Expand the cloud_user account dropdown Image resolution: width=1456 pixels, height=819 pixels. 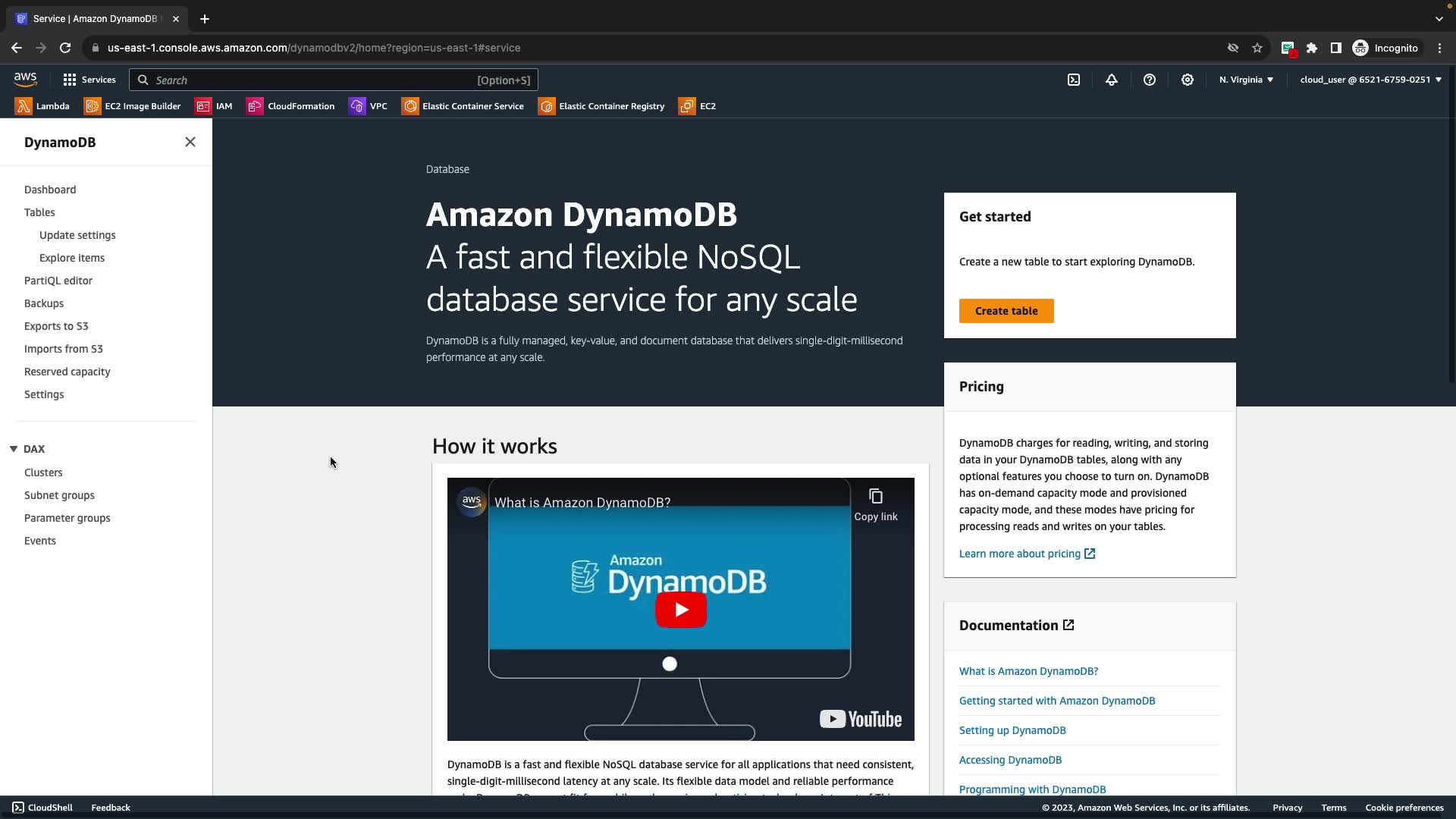point(1370,80)
